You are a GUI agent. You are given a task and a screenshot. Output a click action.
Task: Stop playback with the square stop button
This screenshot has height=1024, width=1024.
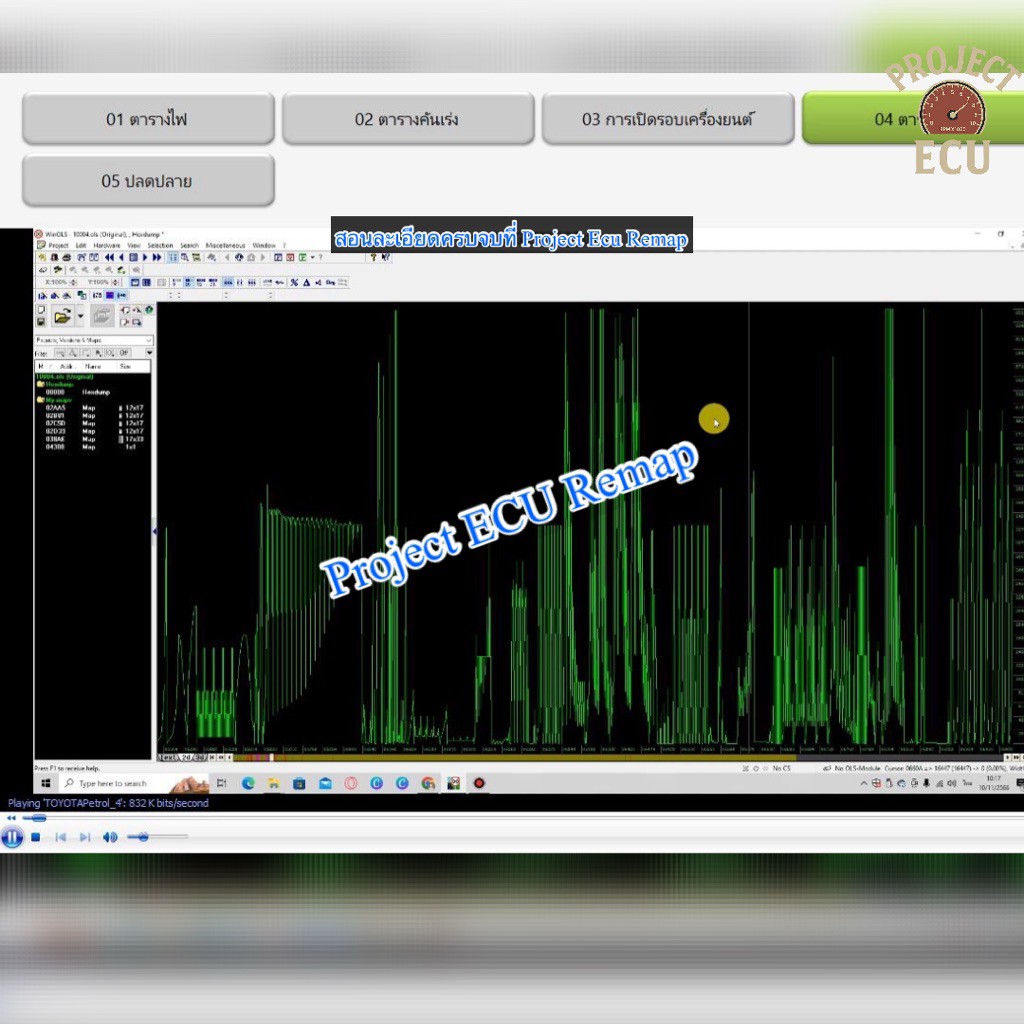[x=36, y=837]
